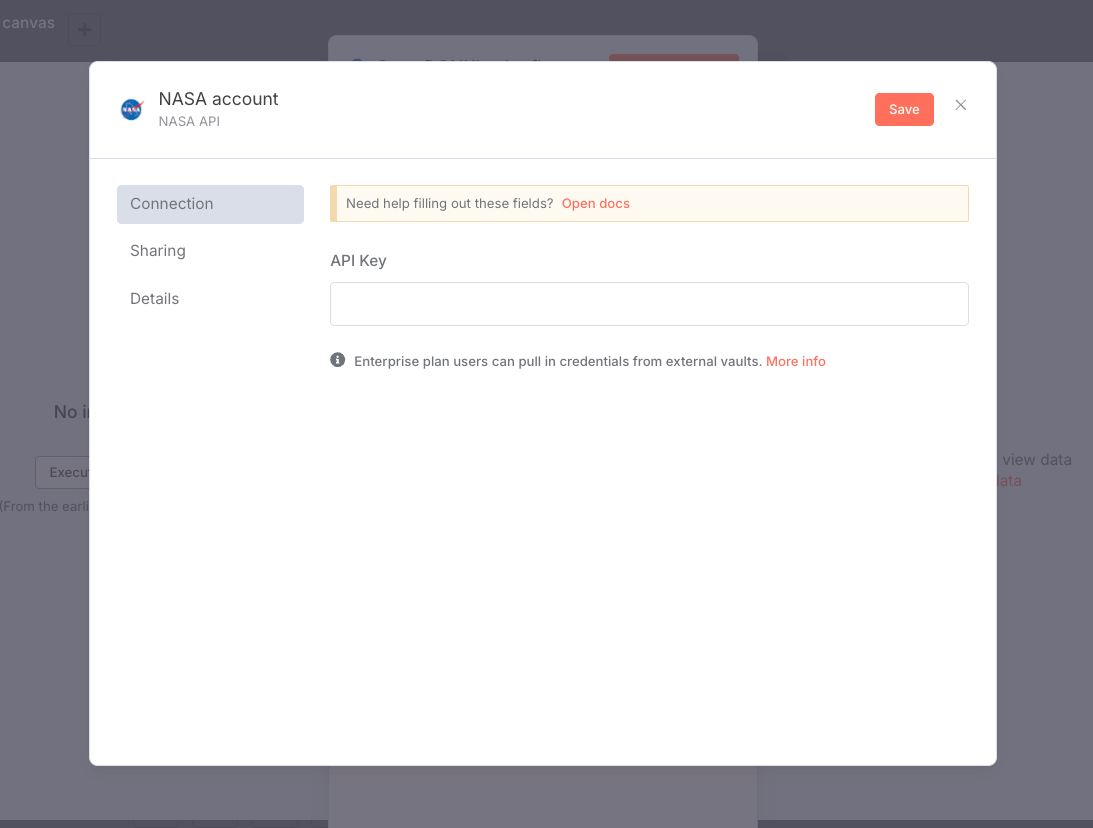
Task: Click the plus button beside canvas
Action: (x=84, y=30)
